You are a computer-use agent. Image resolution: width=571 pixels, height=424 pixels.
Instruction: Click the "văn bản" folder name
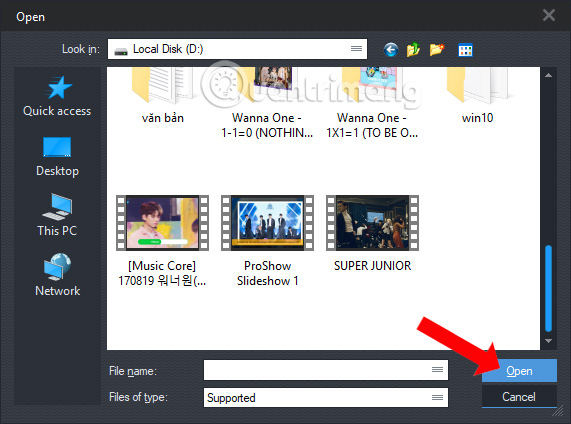click(162, 118)
